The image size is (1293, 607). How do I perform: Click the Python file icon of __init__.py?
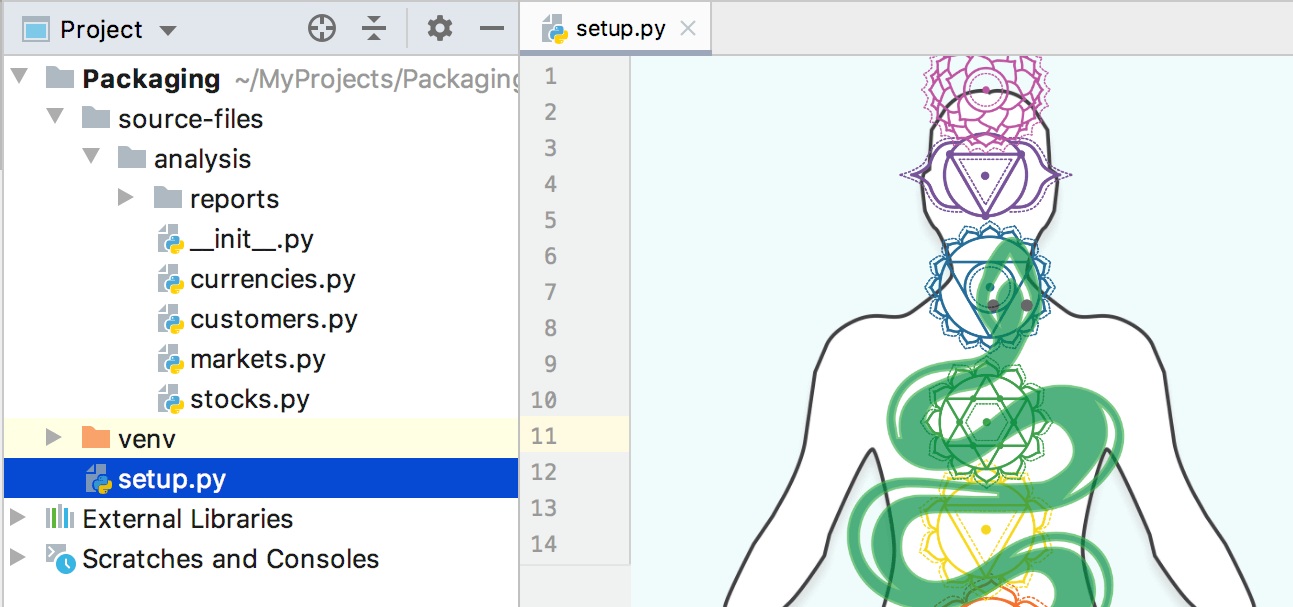tap(171, 239)
